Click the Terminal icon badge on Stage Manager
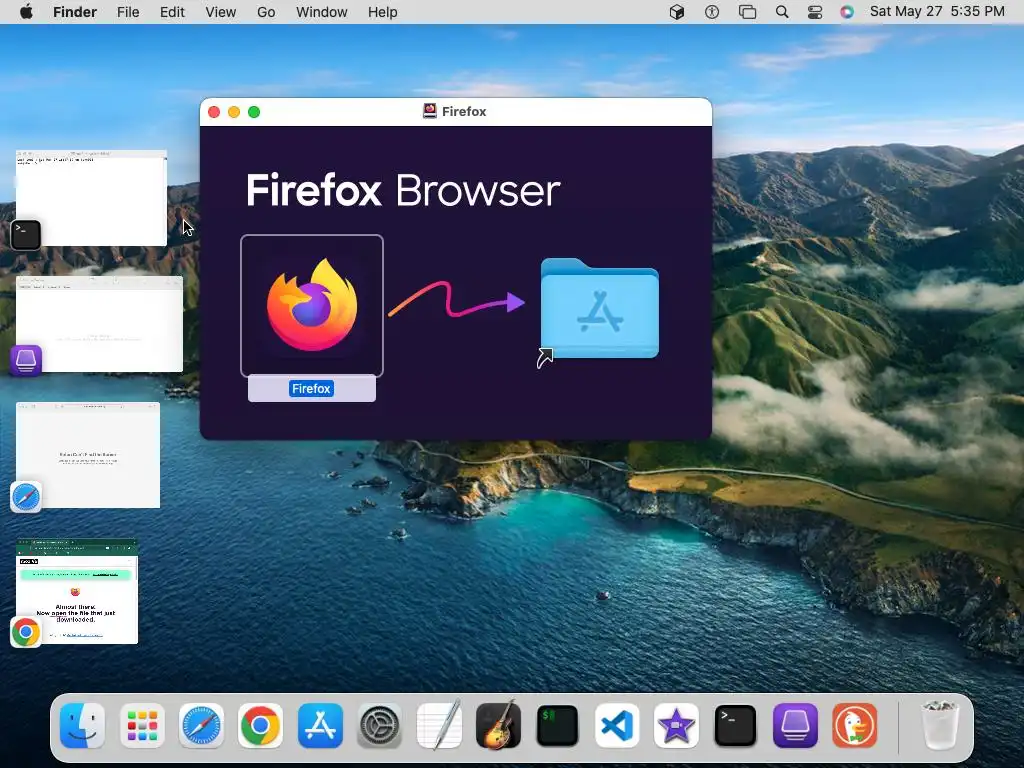 pyautogui.click(x=26, y=234)
